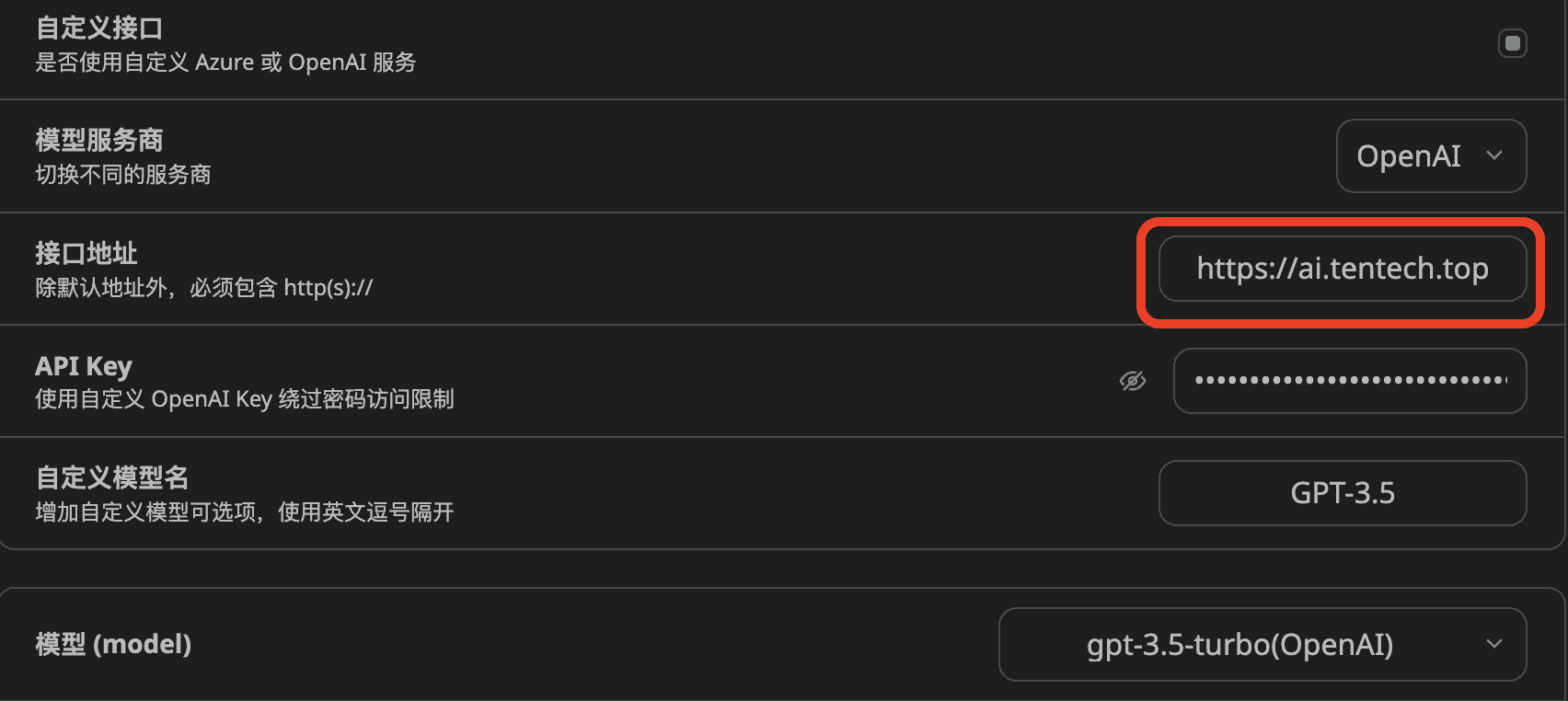Screen dimensions: 1568x701
Task: Click the 模型 (model) label
Action: (x=113, y=644)
